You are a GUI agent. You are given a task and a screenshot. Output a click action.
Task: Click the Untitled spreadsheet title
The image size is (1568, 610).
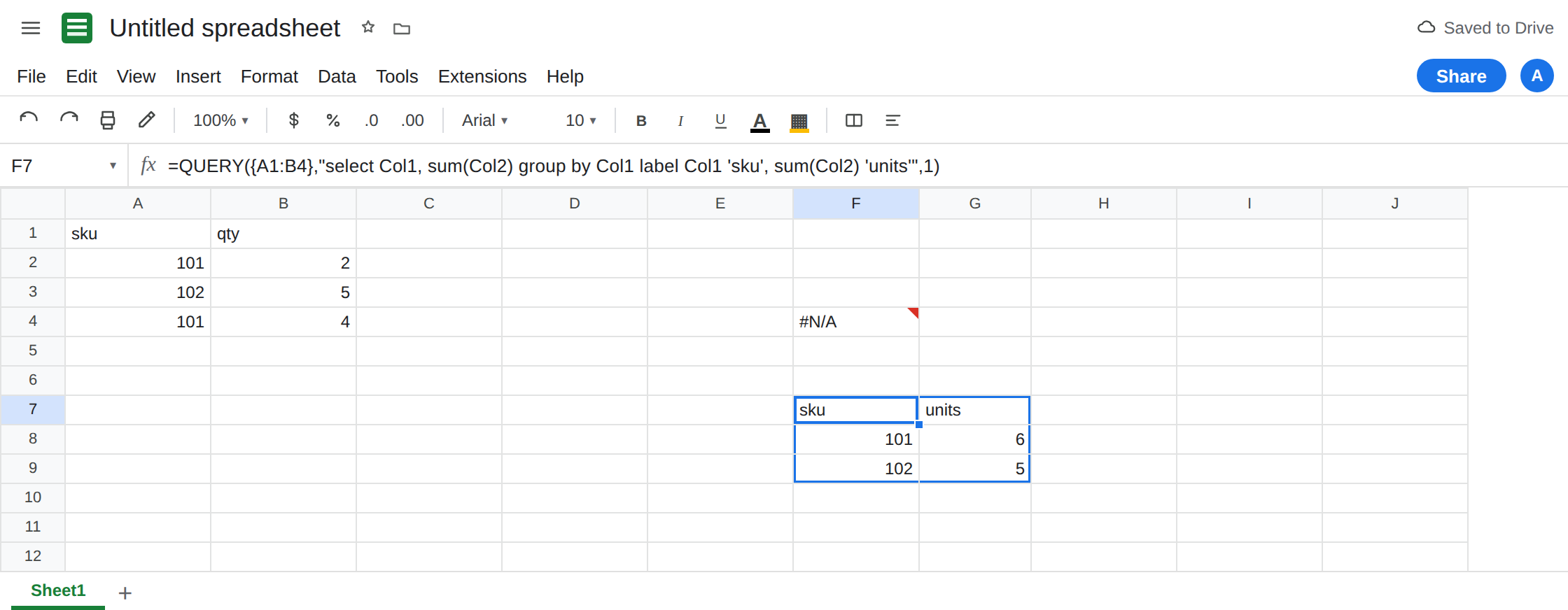tap(225, 28)
